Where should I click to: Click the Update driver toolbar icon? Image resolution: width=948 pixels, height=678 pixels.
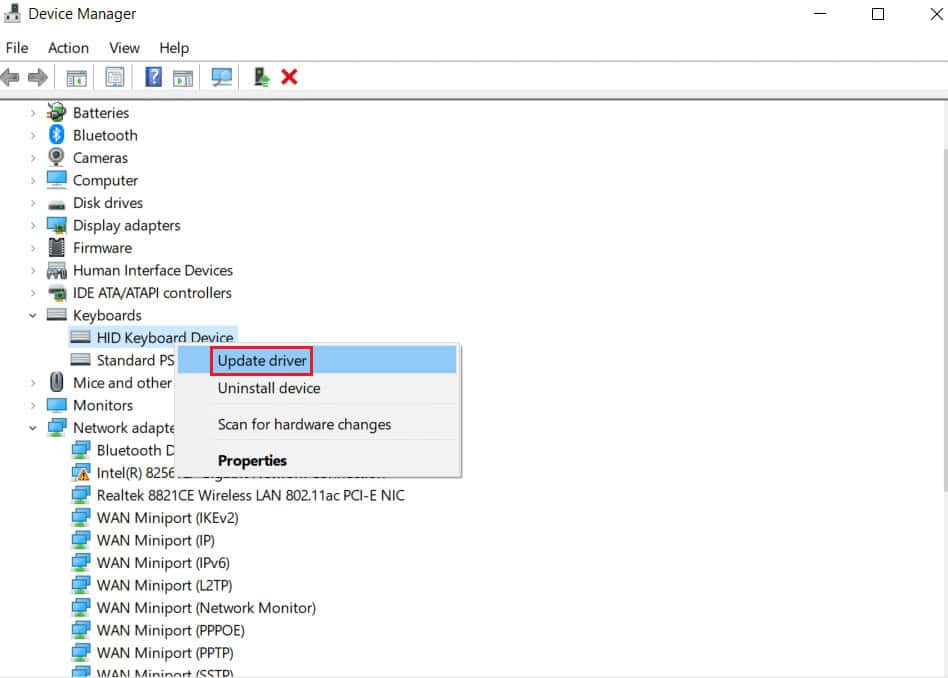pos(261,77)
